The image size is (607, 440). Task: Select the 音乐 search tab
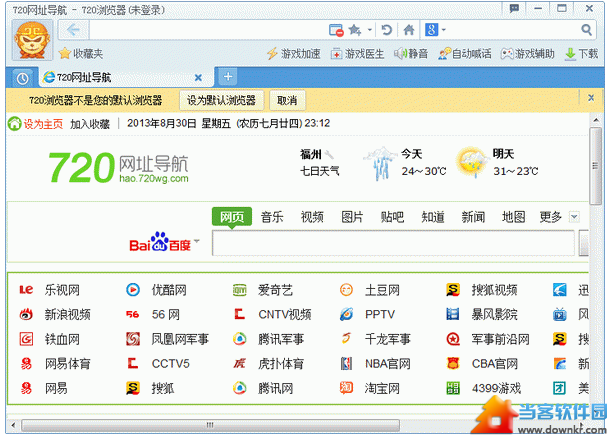[x=272, y=217]
